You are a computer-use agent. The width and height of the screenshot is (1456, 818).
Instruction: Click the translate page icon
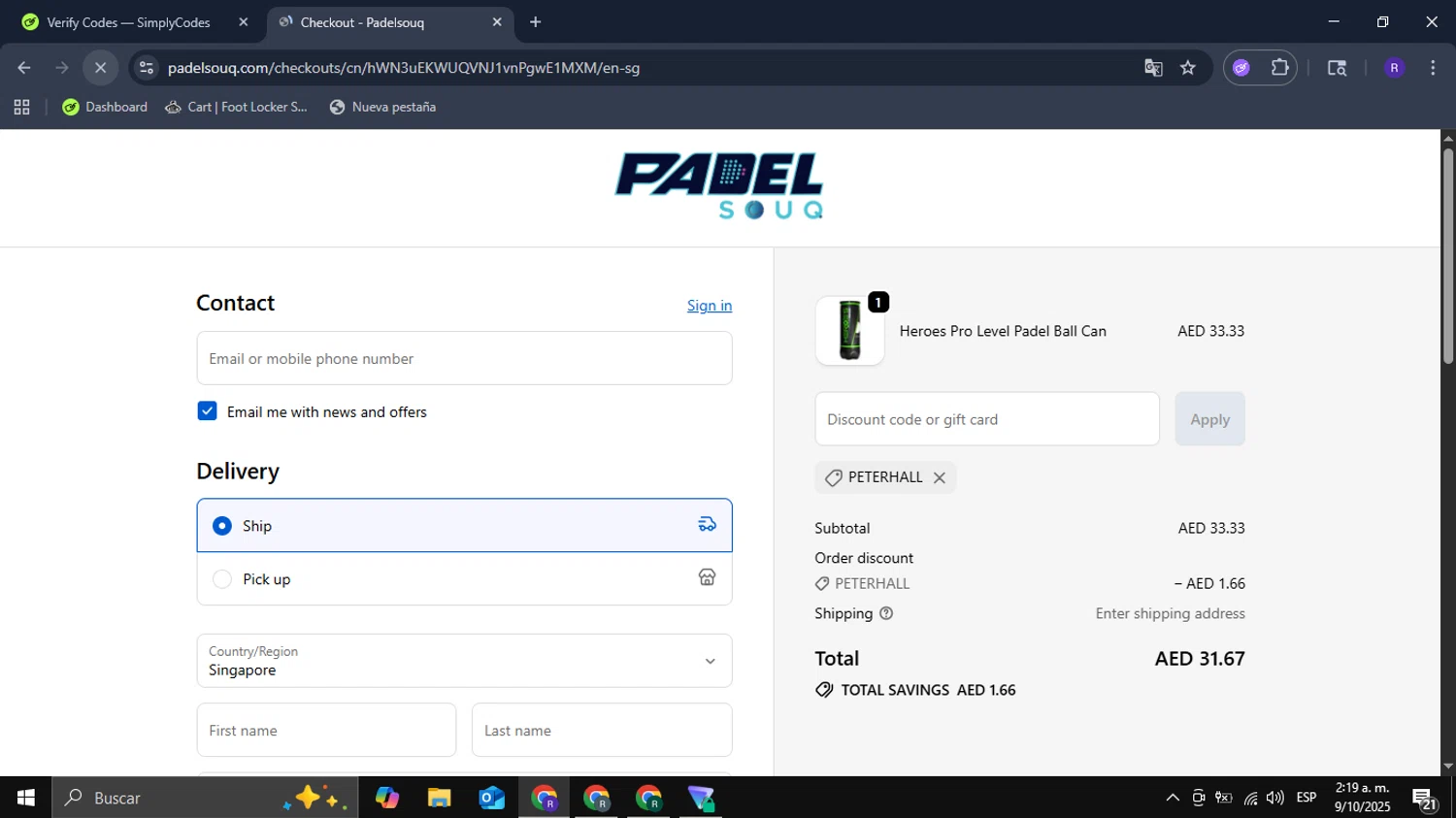tap(1153, 68)
